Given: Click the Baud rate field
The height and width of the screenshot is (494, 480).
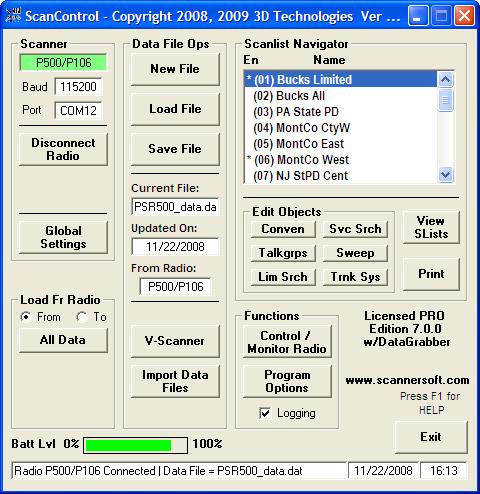Looking at the screenshot, I should coord(78,87).
